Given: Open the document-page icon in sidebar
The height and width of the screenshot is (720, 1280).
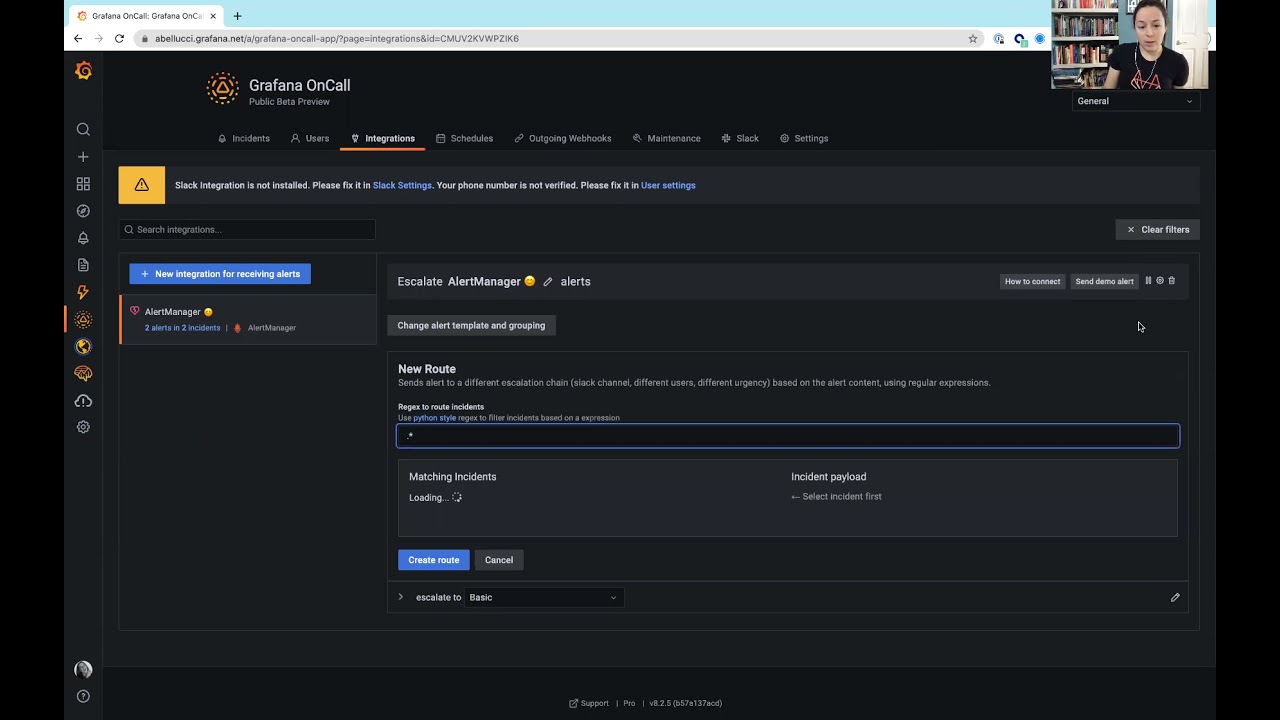Looking at the screenshot, I should click(83, 265).
